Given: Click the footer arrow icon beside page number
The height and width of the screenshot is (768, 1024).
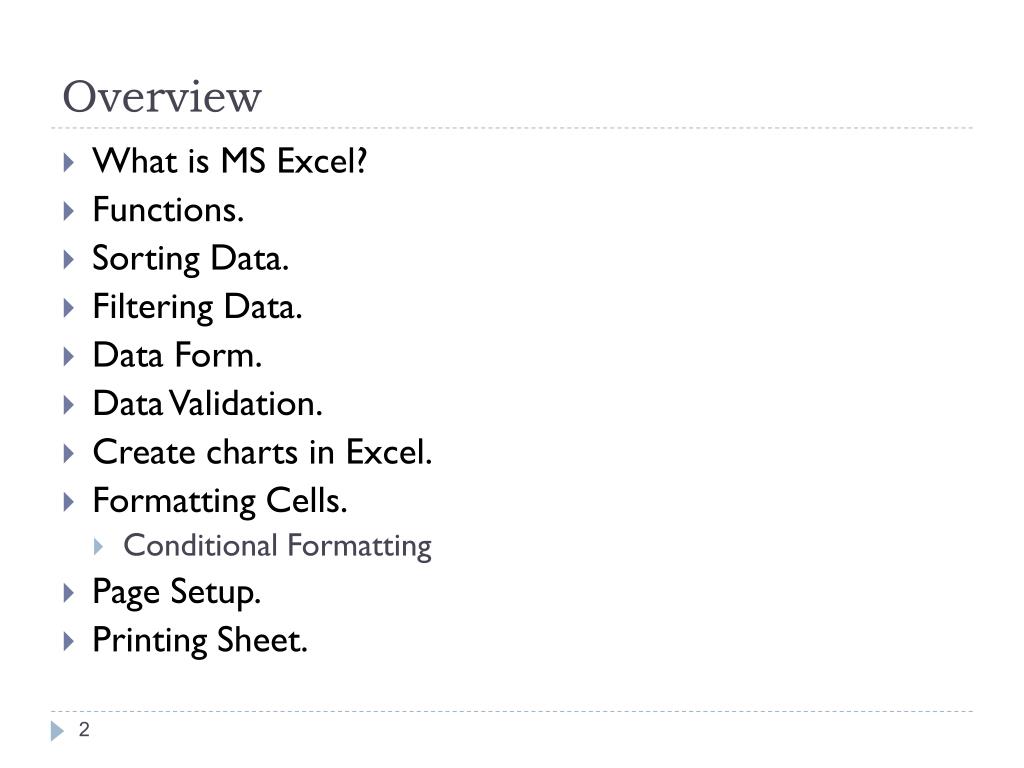Looking at the screenshot, I should pos(57,731).
